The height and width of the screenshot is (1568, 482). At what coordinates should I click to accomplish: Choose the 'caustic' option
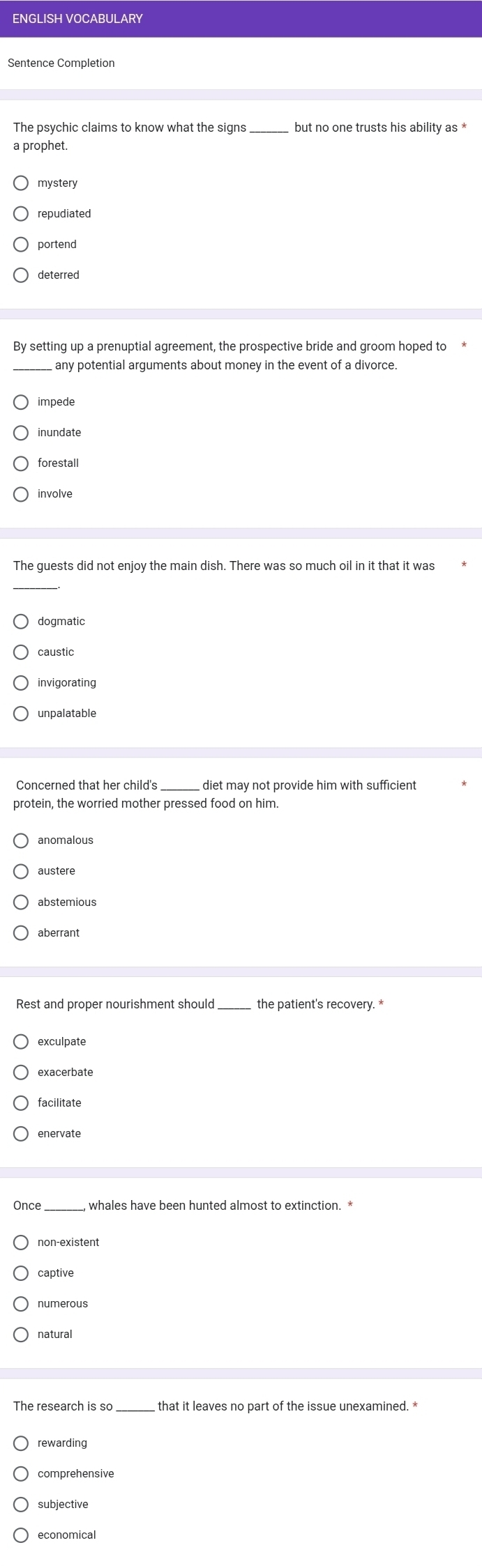[x=22, y=652]
